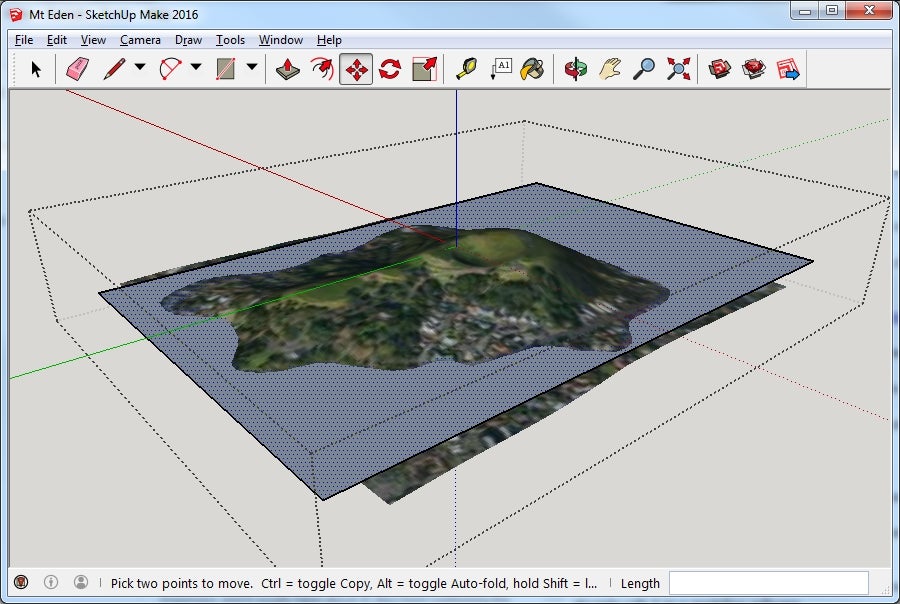This screenshot has height=604, width=900.
Task: Click the sign-in person icon in status bar
Action: coord(79,583)
